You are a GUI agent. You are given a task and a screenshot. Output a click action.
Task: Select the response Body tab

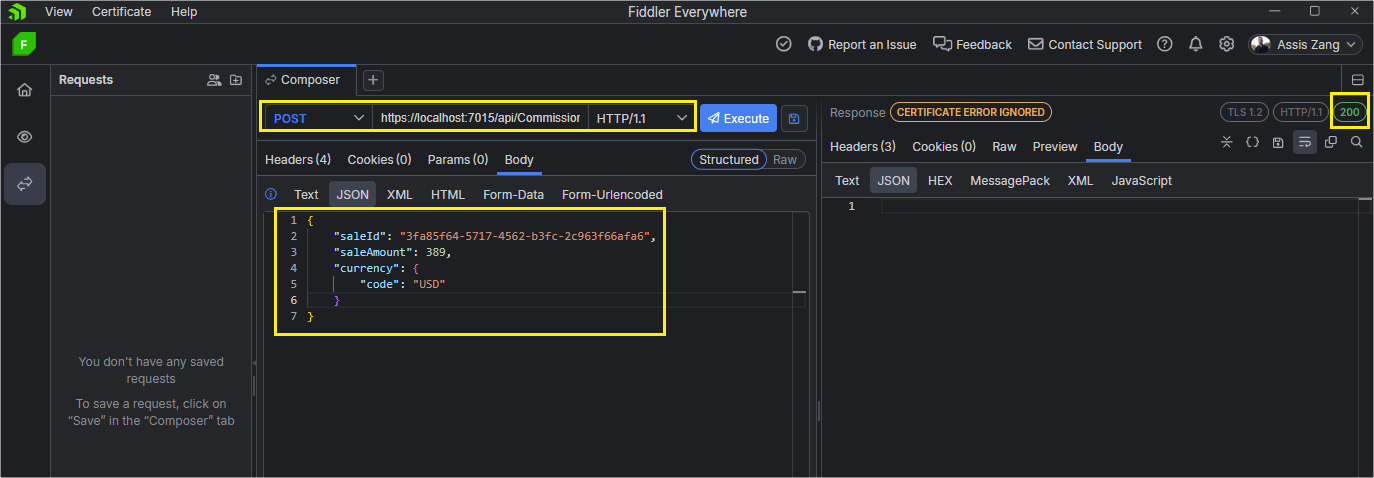(1108, 146)
